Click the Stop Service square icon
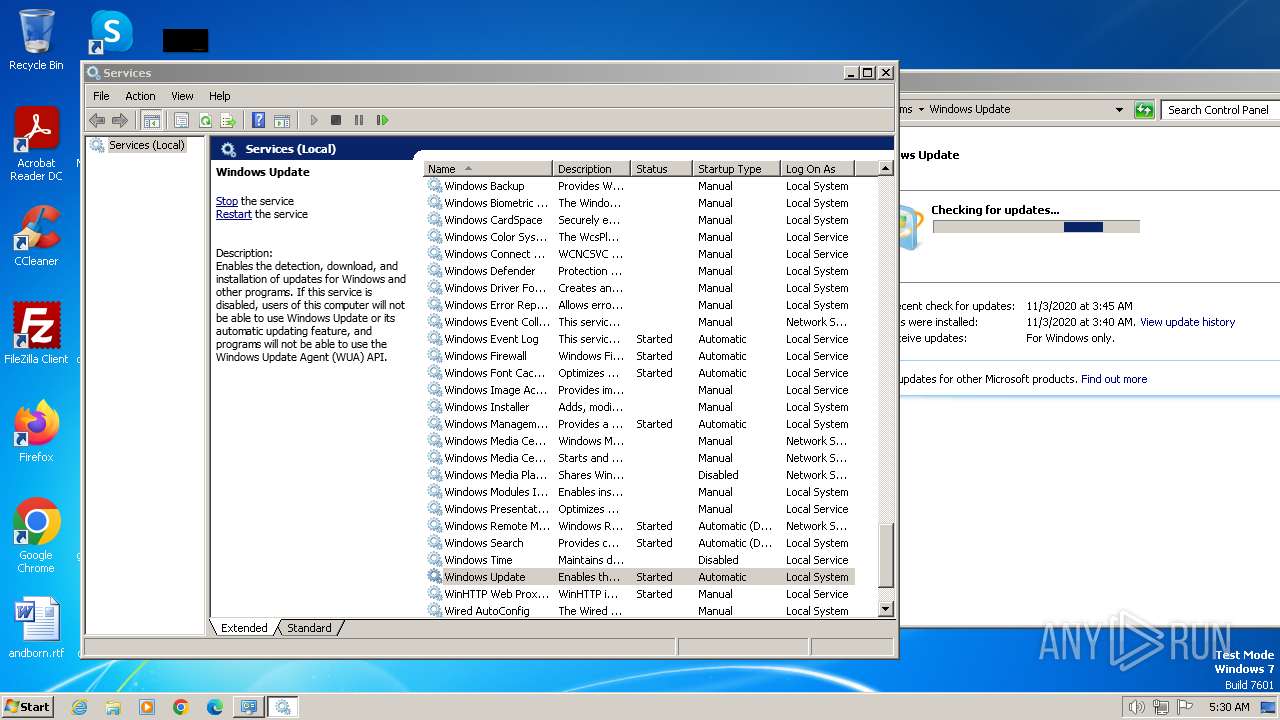This screenshot has height=720, width=1280. (336, 120)
